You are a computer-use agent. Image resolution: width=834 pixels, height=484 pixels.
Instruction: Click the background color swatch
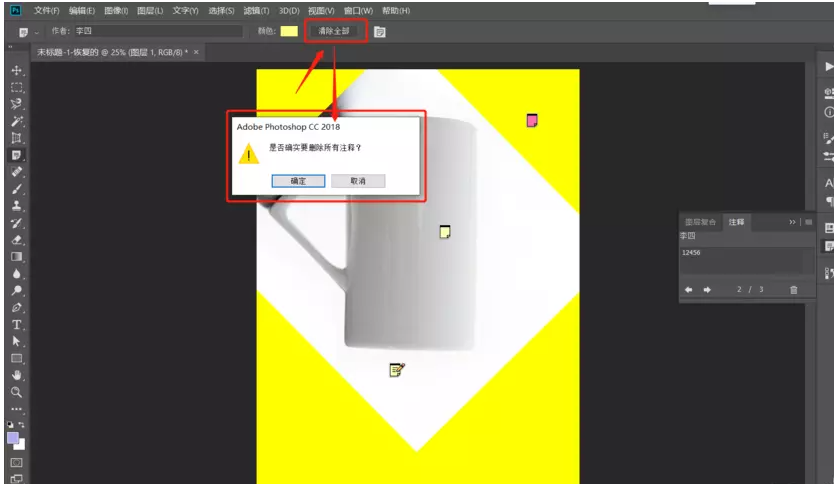point(21,446)
